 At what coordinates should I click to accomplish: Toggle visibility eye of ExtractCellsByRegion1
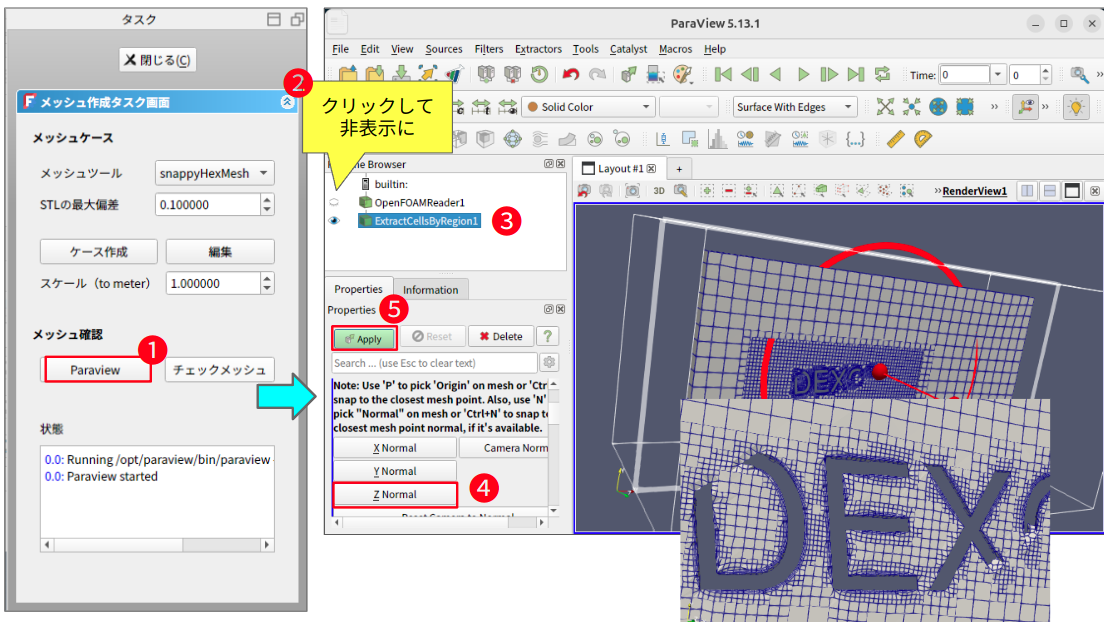pos(334,220)
